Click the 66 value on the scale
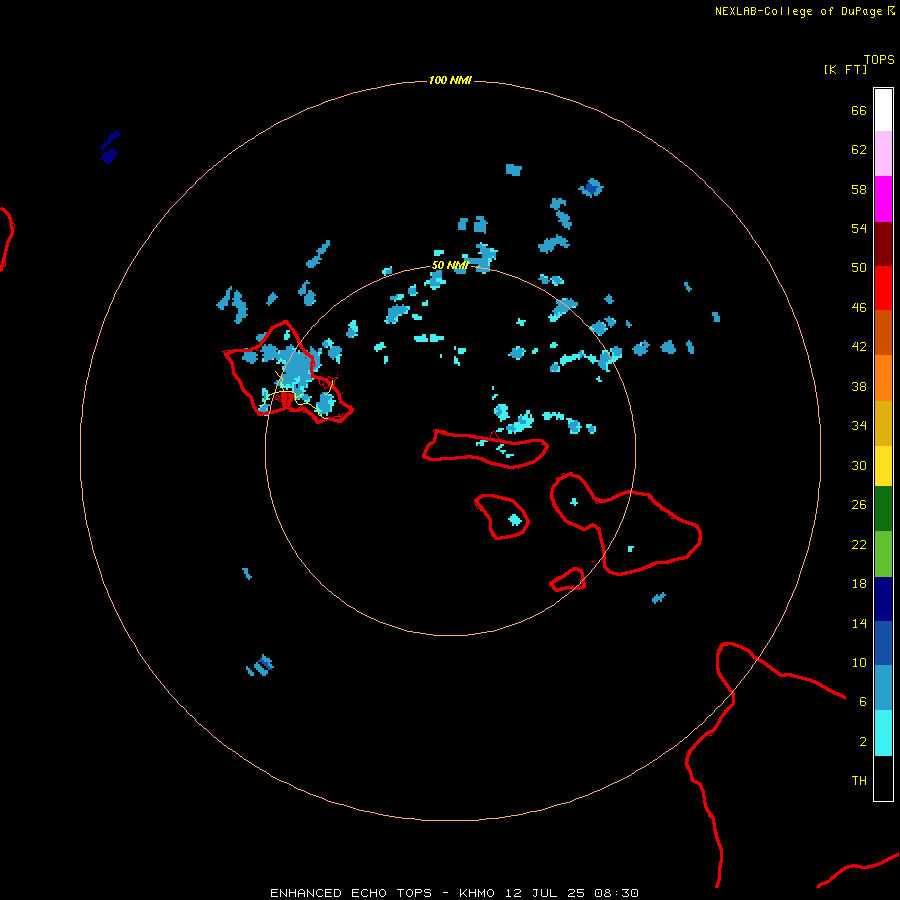 [x=859, y=110]
